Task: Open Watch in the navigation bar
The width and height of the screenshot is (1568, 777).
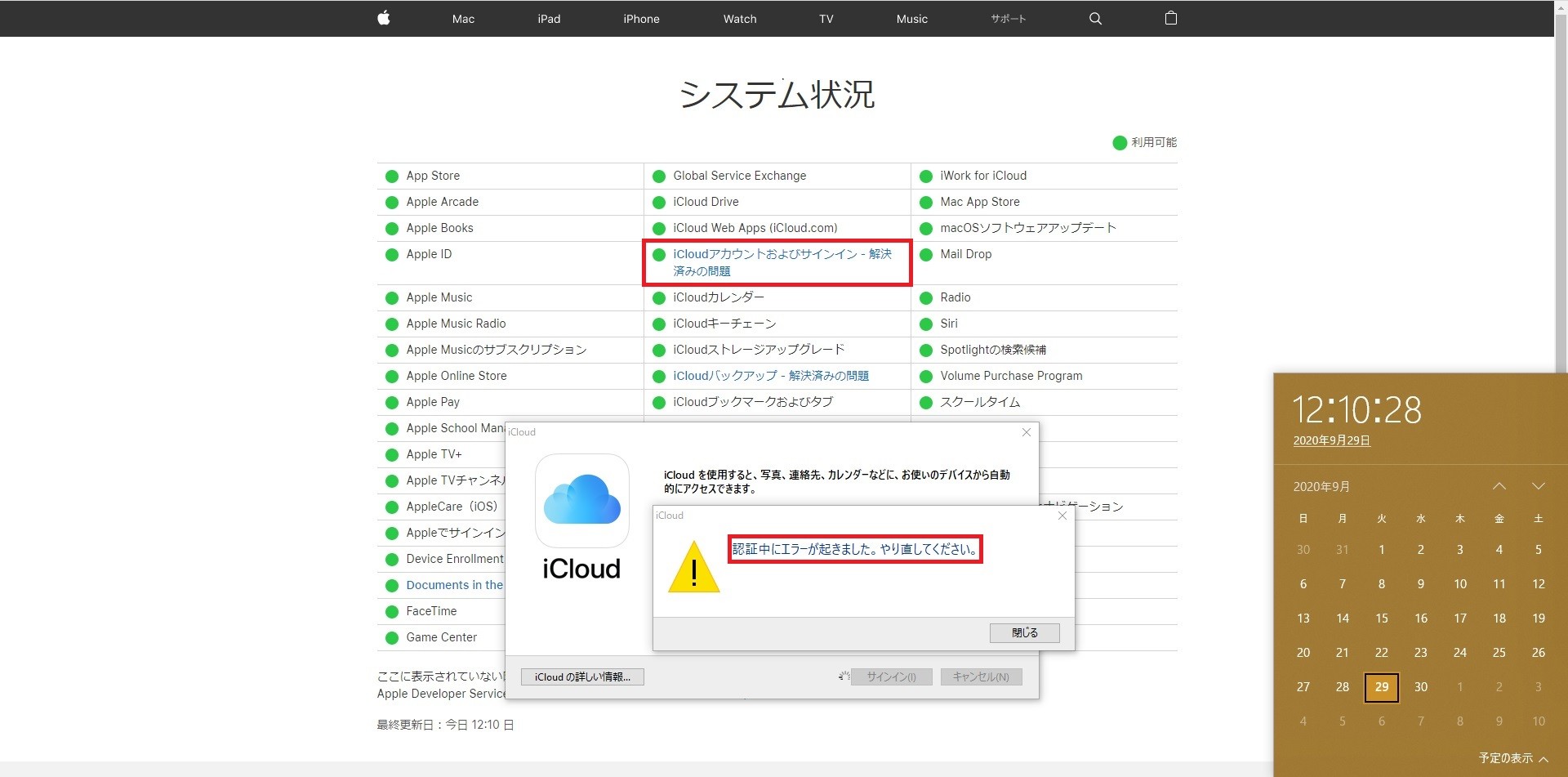Action: click(x=740, y=19)
